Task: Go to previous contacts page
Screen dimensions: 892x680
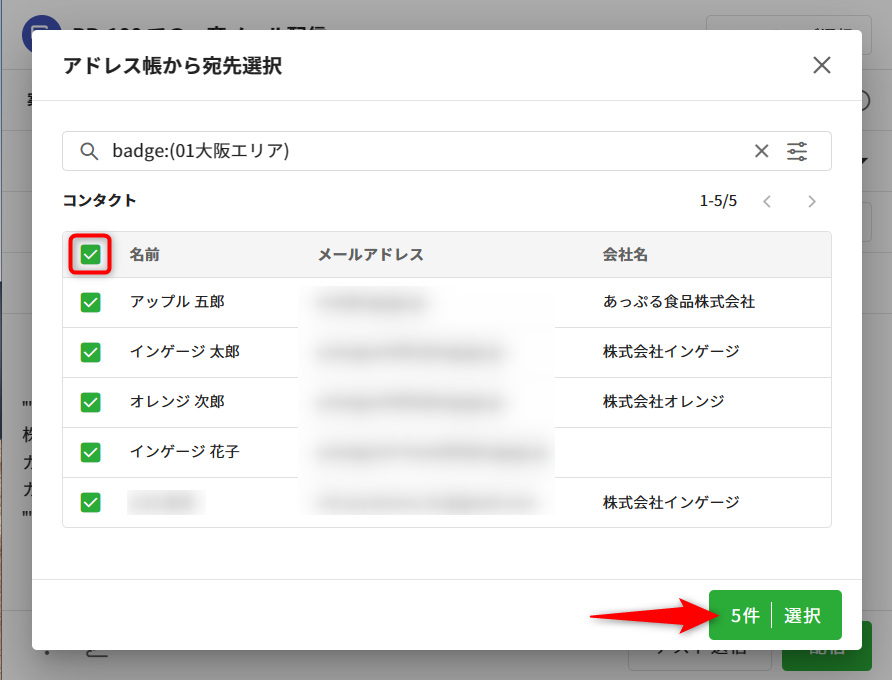Action: [767, 201]
